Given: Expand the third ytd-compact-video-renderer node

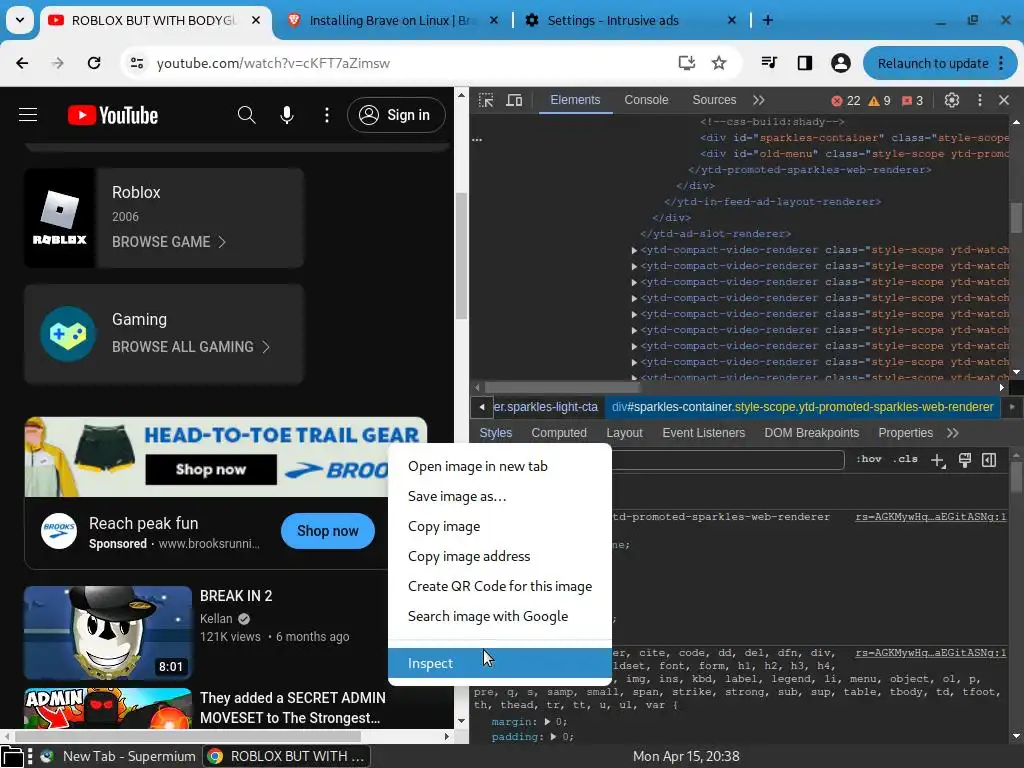Looking at the screenshot, I should coord(634,282).
